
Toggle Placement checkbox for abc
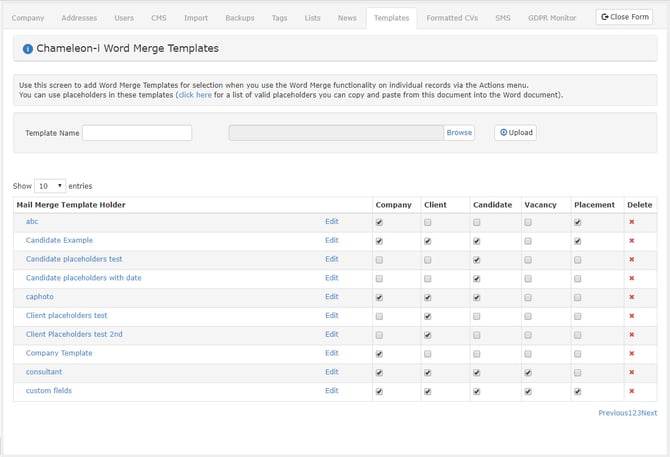coord(578,223)
